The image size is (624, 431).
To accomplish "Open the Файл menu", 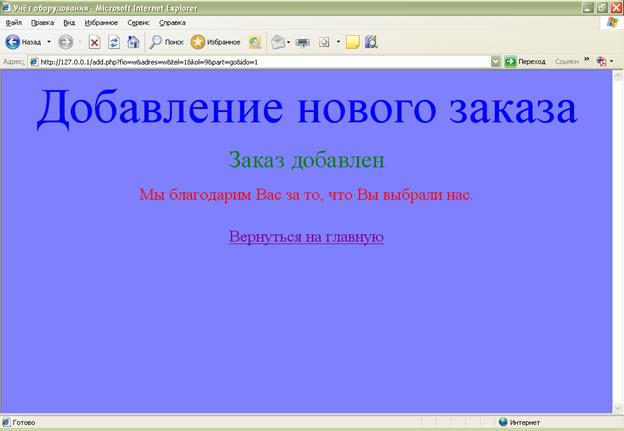I will (14, 22).
